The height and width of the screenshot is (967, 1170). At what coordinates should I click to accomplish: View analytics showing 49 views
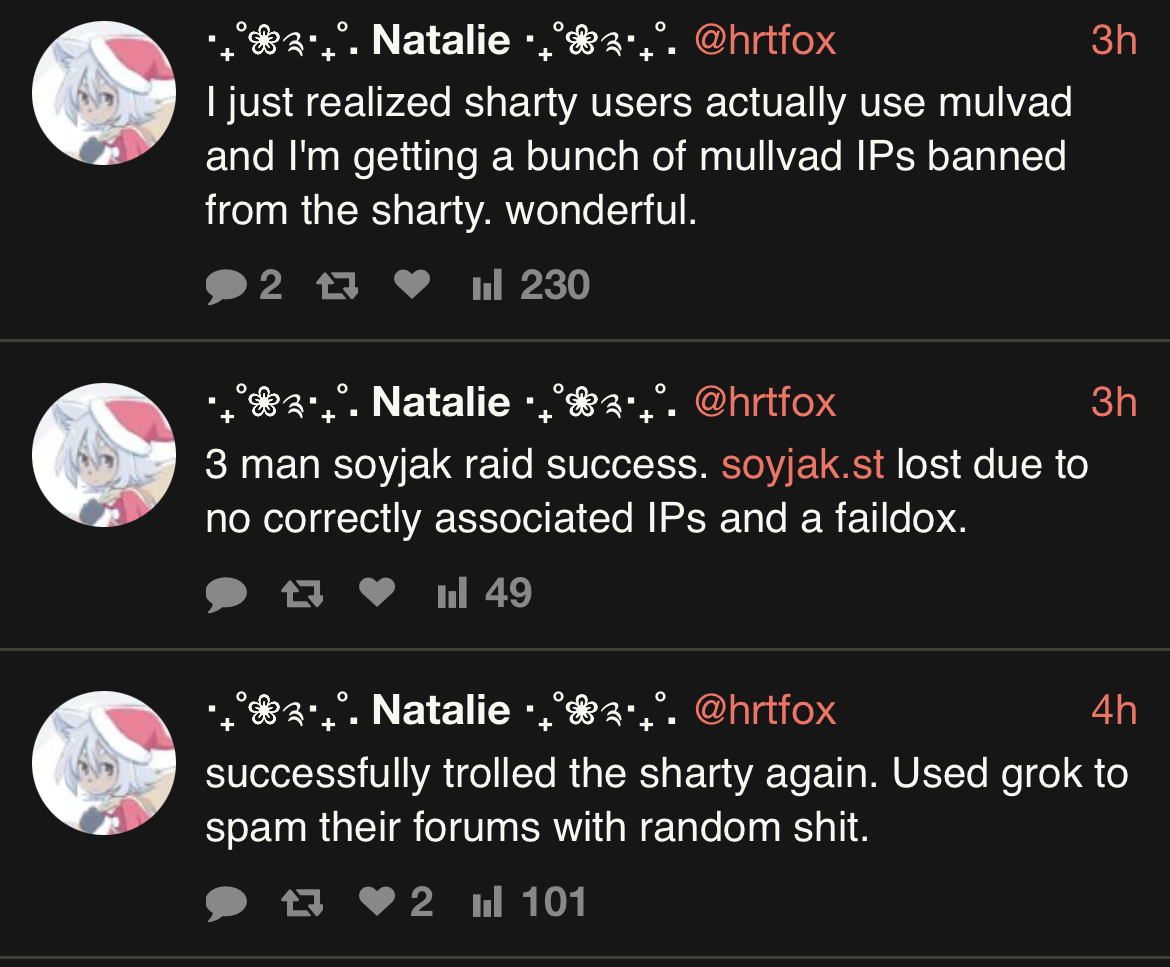coord(484,594)
